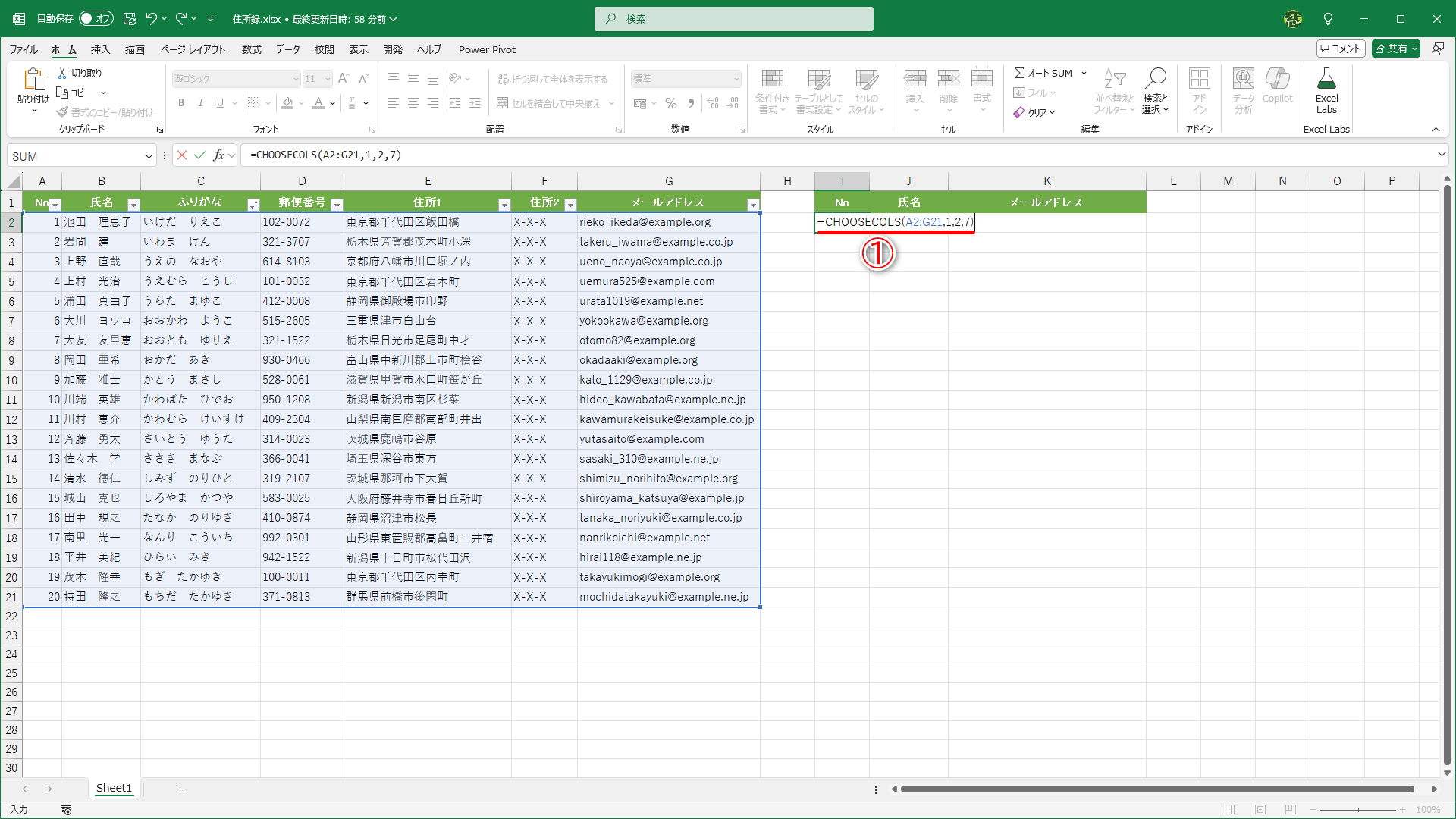Viewport: 1456px width, 819px height.
Task: Open 並べ替えとフィルター tool
Action: pos(1112,91)
